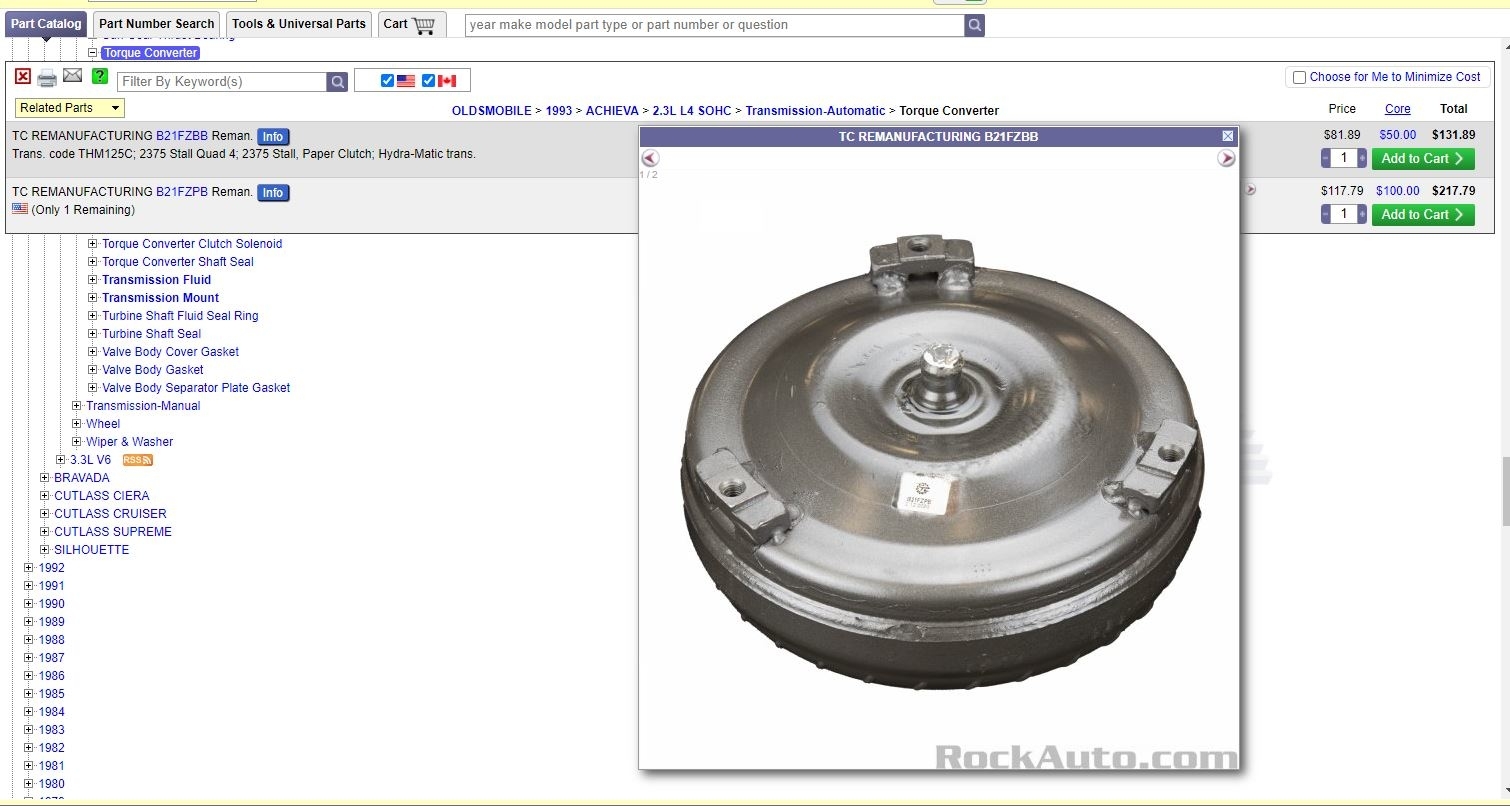Expand the Transmission-Manual category
This screenshot has width=1510, height=806.
(77, 406)
